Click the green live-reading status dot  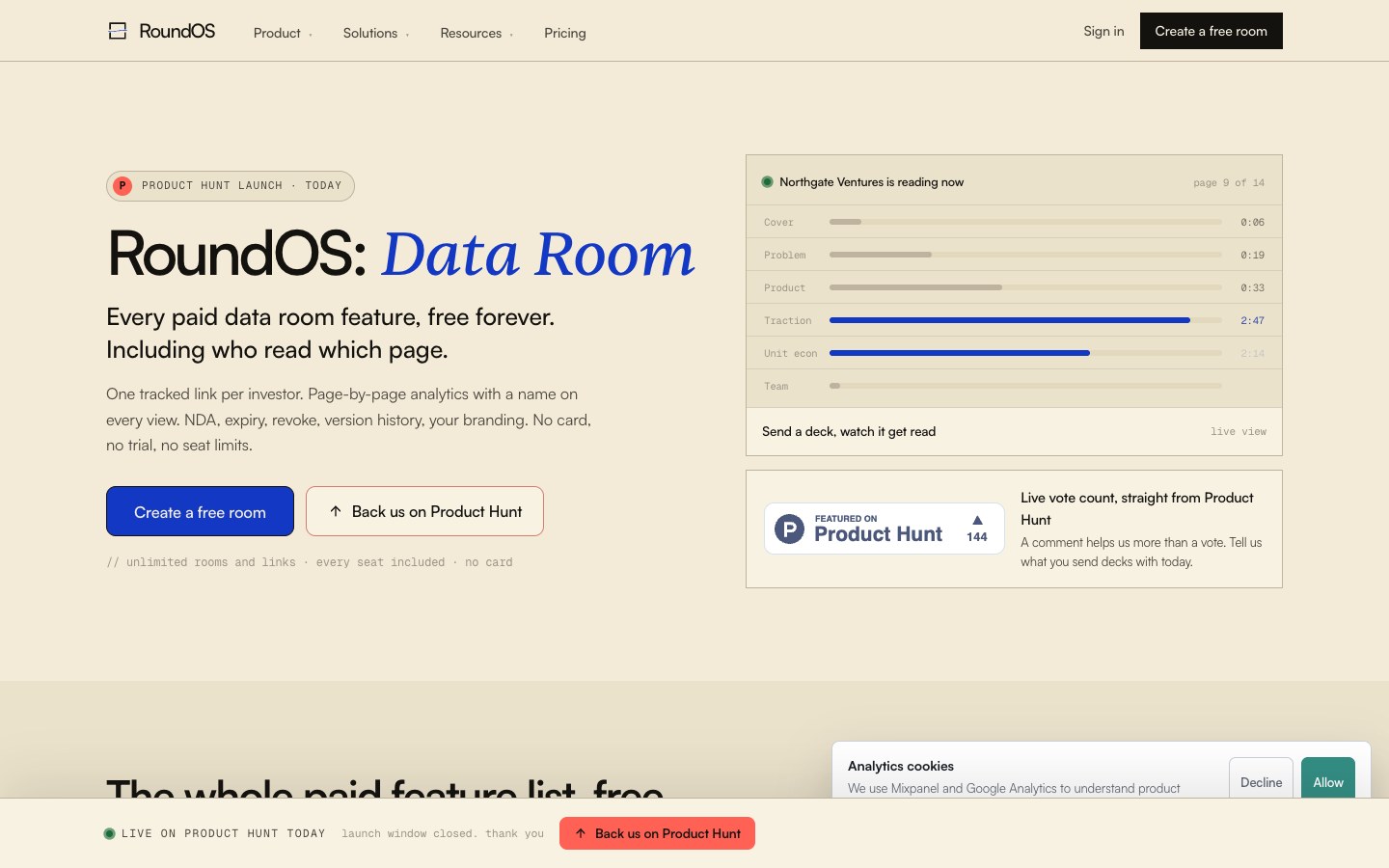768,181
